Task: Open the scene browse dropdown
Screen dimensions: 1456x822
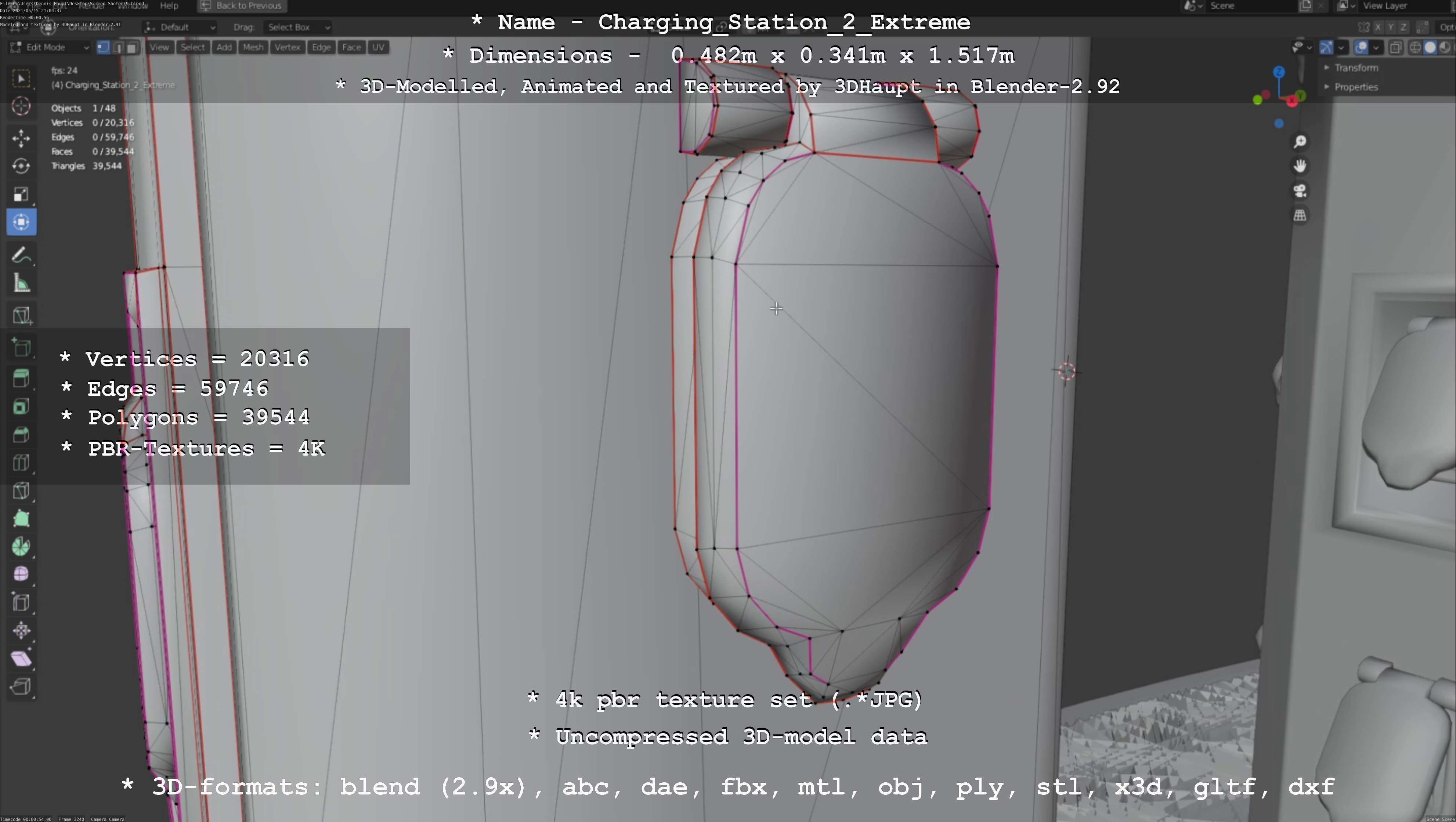Action: point(1193,6)
